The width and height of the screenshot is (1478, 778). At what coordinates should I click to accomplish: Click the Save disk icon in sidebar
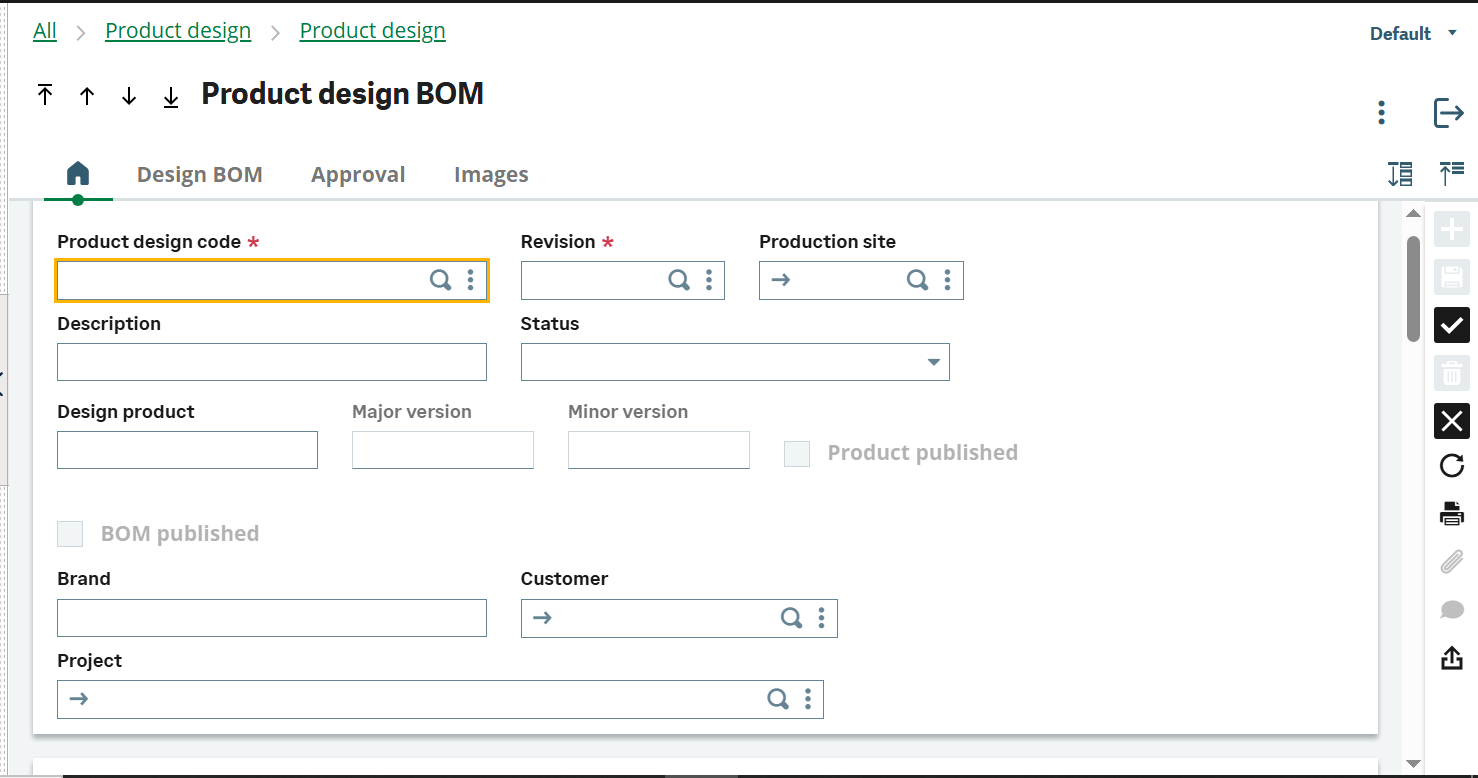pyautogui.click(x=1452, y=277)
